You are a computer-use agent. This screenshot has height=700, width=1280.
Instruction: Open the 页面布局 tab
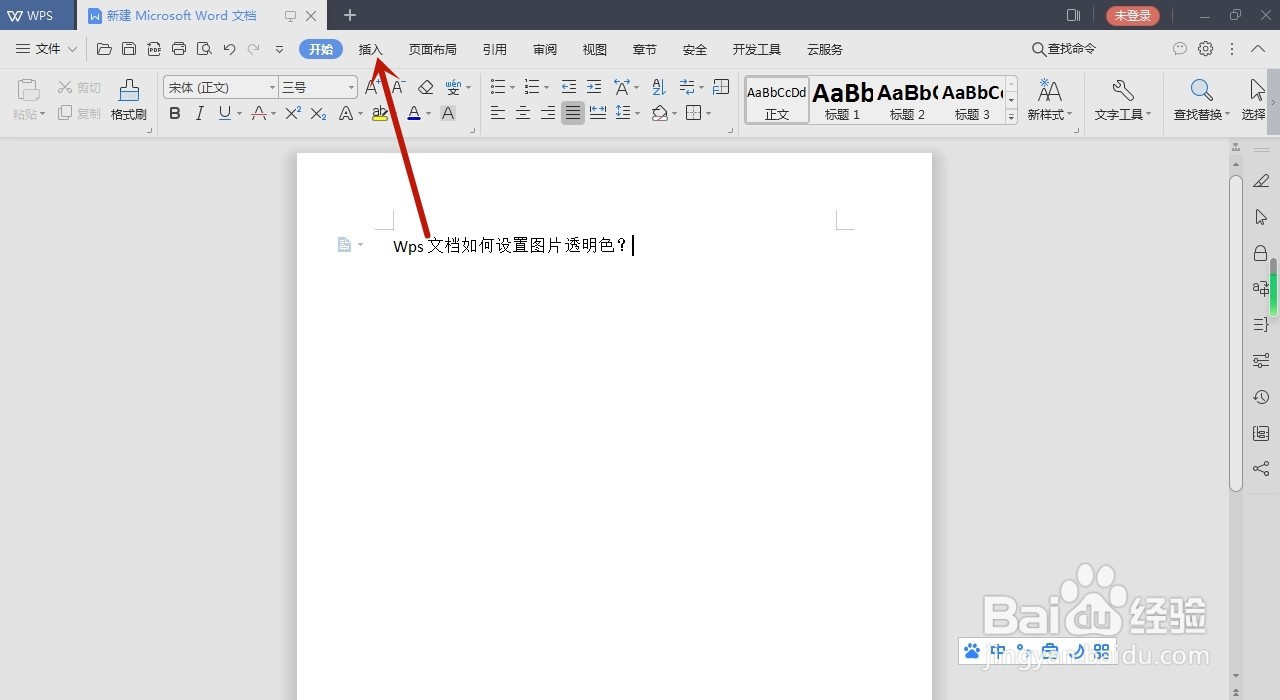[433, 49]
